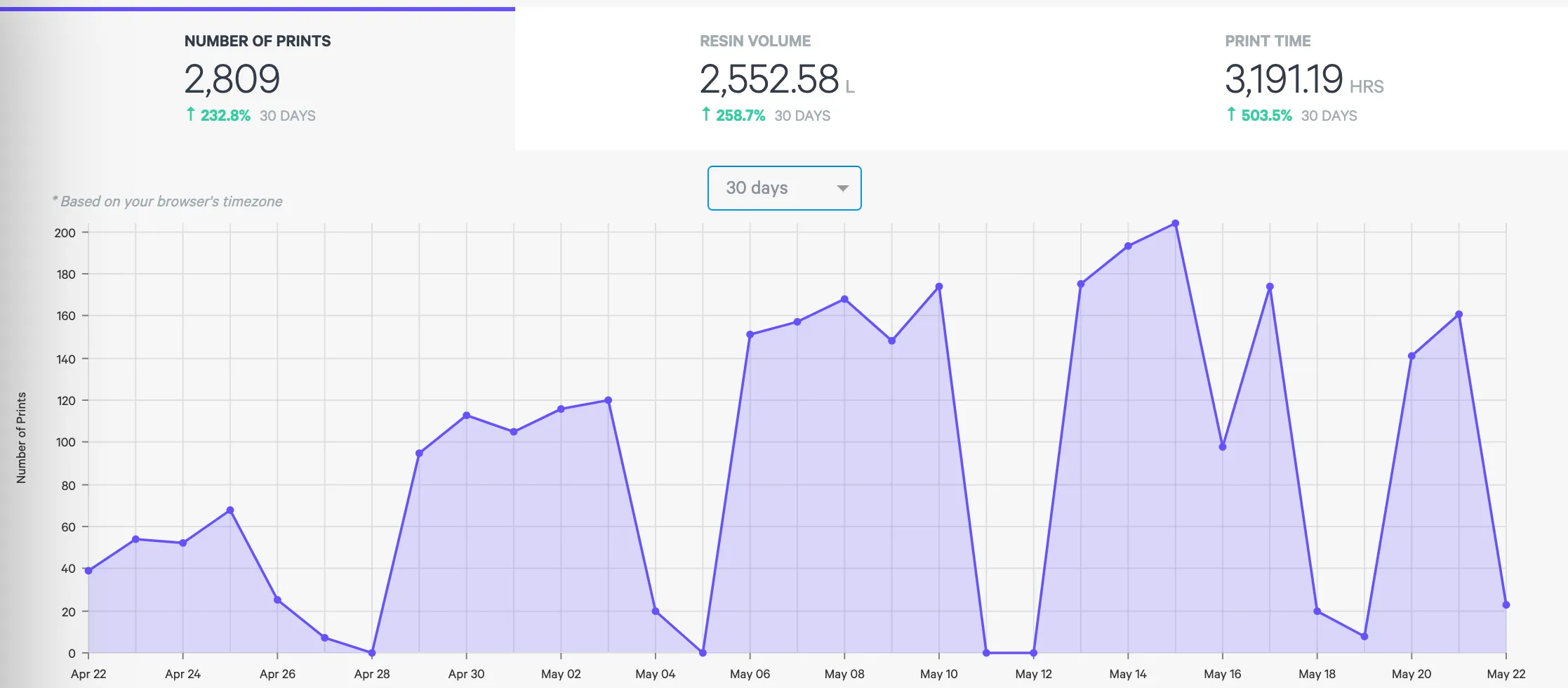Click the Apr 22 data point on the chart
The image size is (1568, 688).
pyautogui.click(x=88, y=571)
